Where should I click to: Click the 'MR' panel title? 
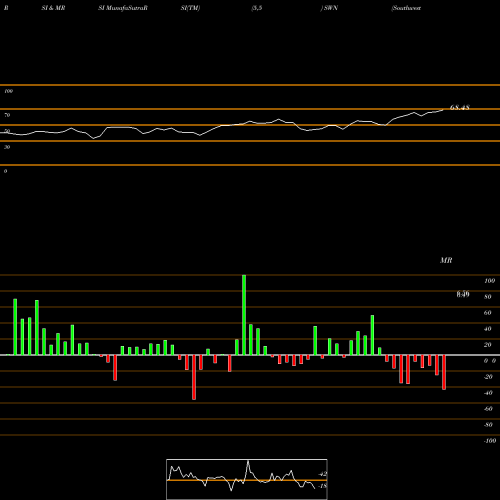pos(446,260)
